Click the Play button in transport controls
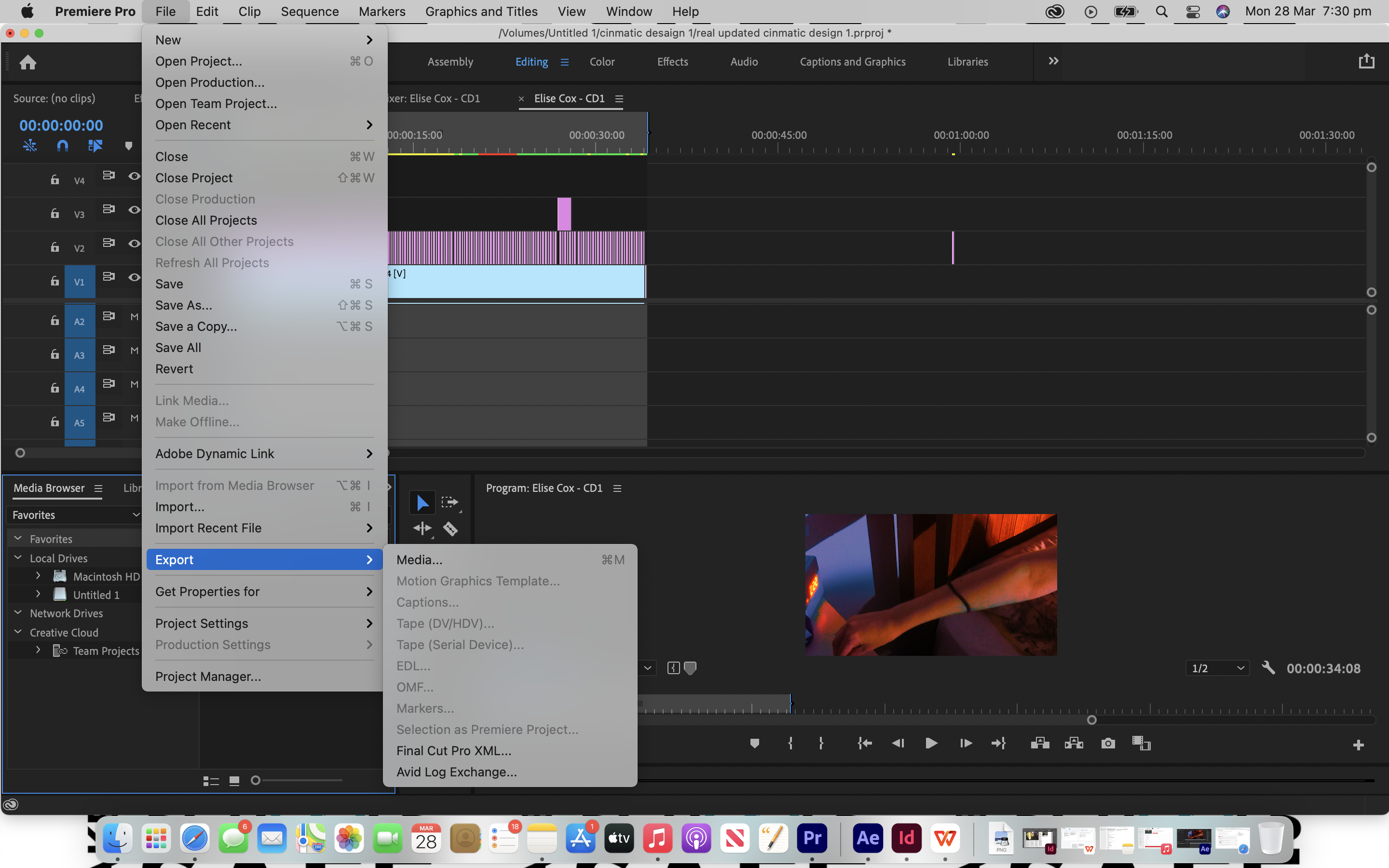 (x=930, y=743)
